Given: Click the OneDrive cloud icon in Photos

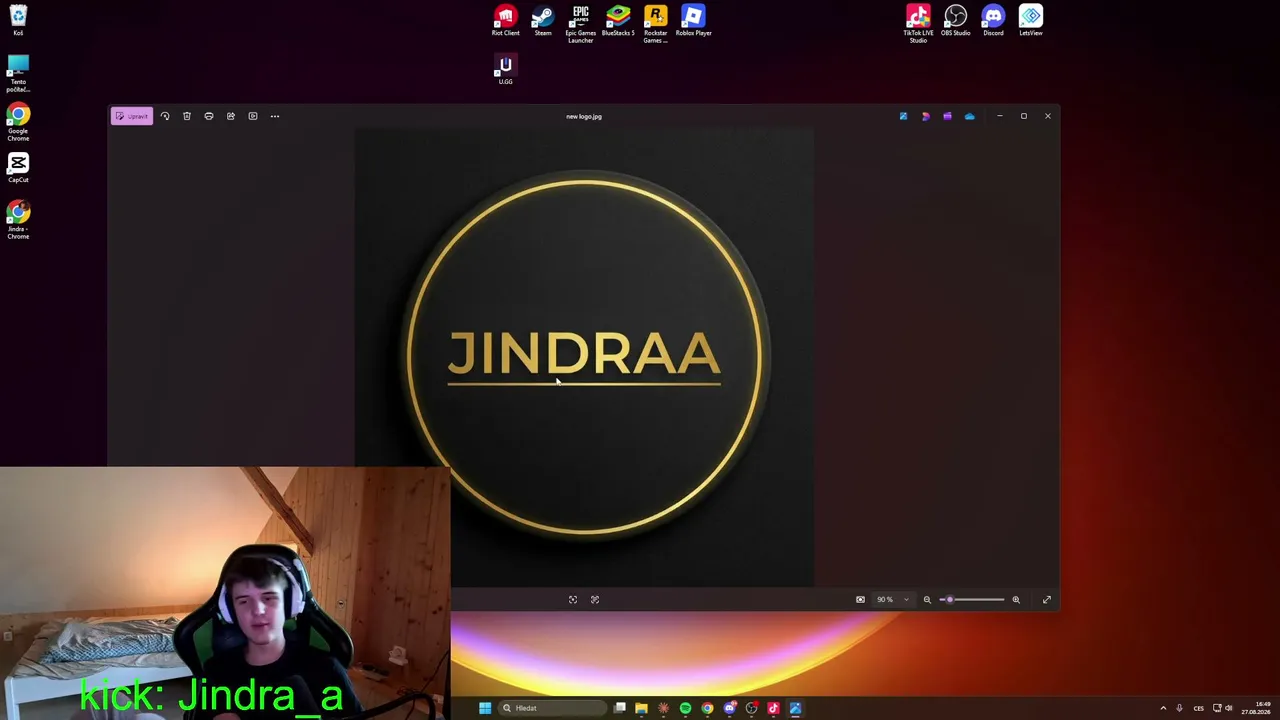Looking at the screenshot, I should [x=969, y=116].
